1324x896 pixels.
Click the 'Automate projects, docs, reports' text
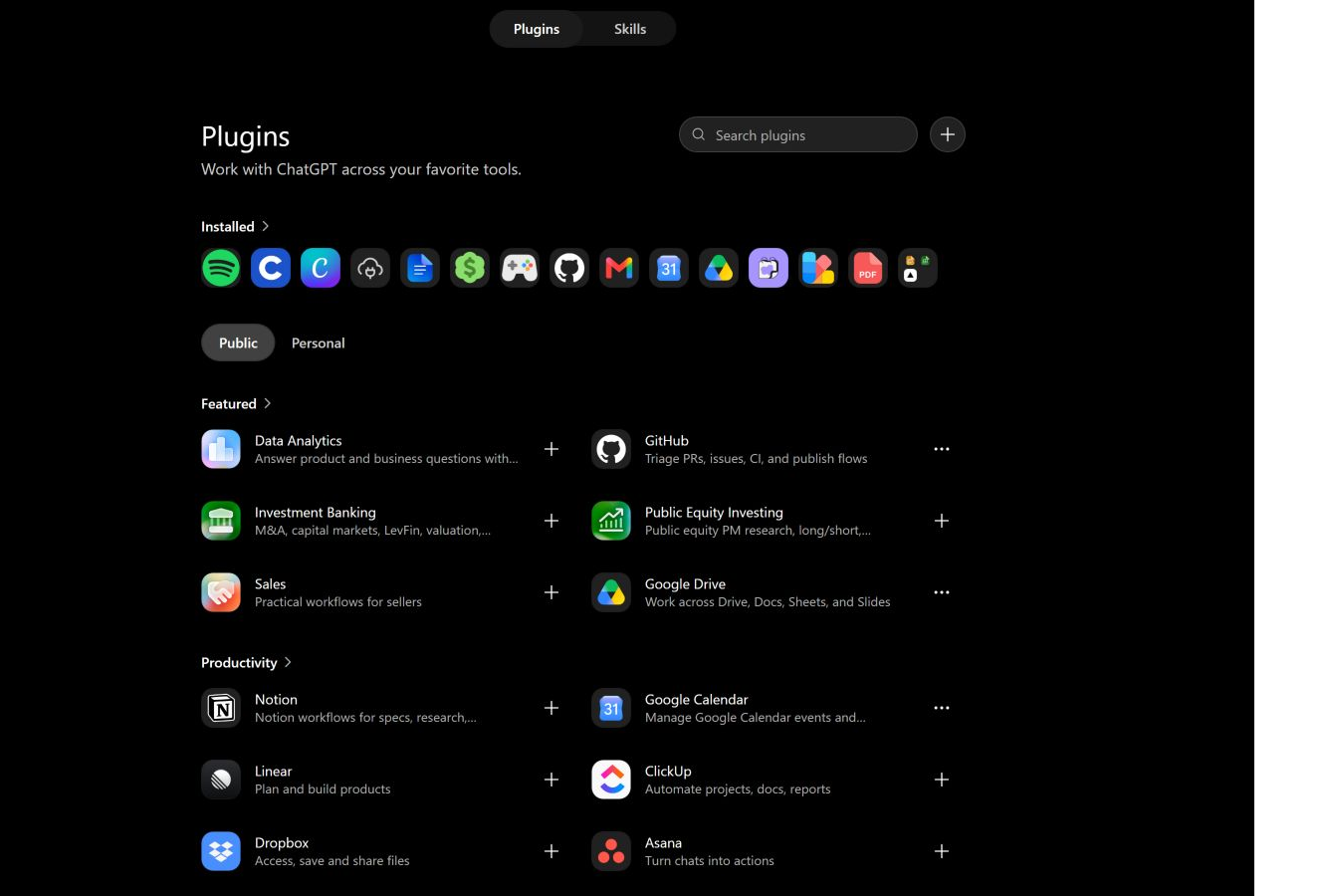coord(738,789)
